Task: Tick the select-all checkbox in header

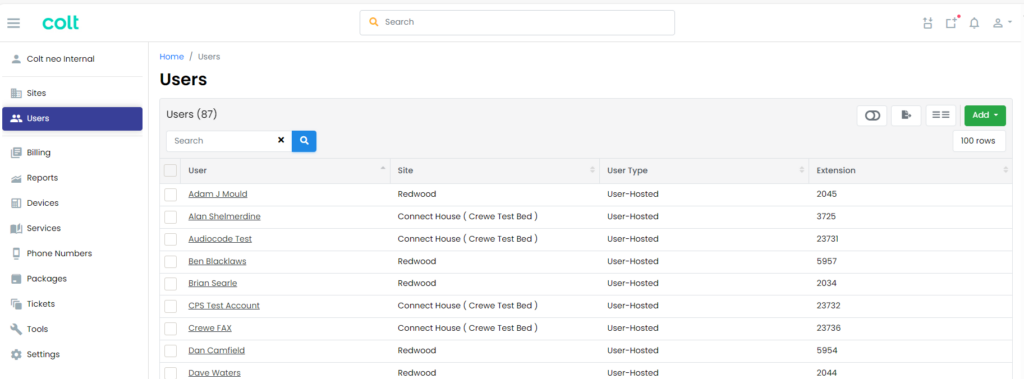Action: click(170, 171)
